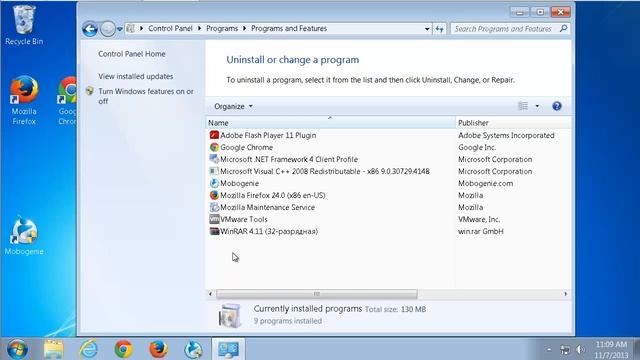
Task: Click the Mozilla Maintenance Service icon
Action: [214, 207]
